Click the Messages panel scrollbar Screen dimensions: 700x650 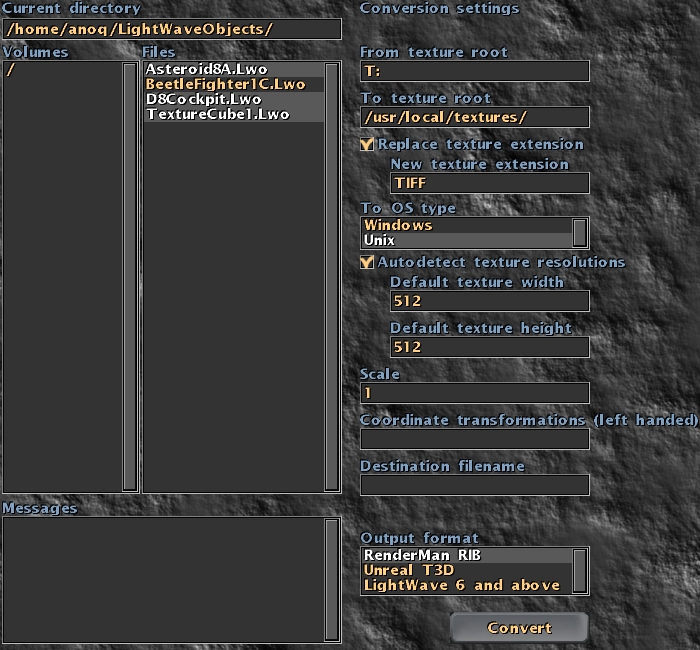(x=332, y=579)
